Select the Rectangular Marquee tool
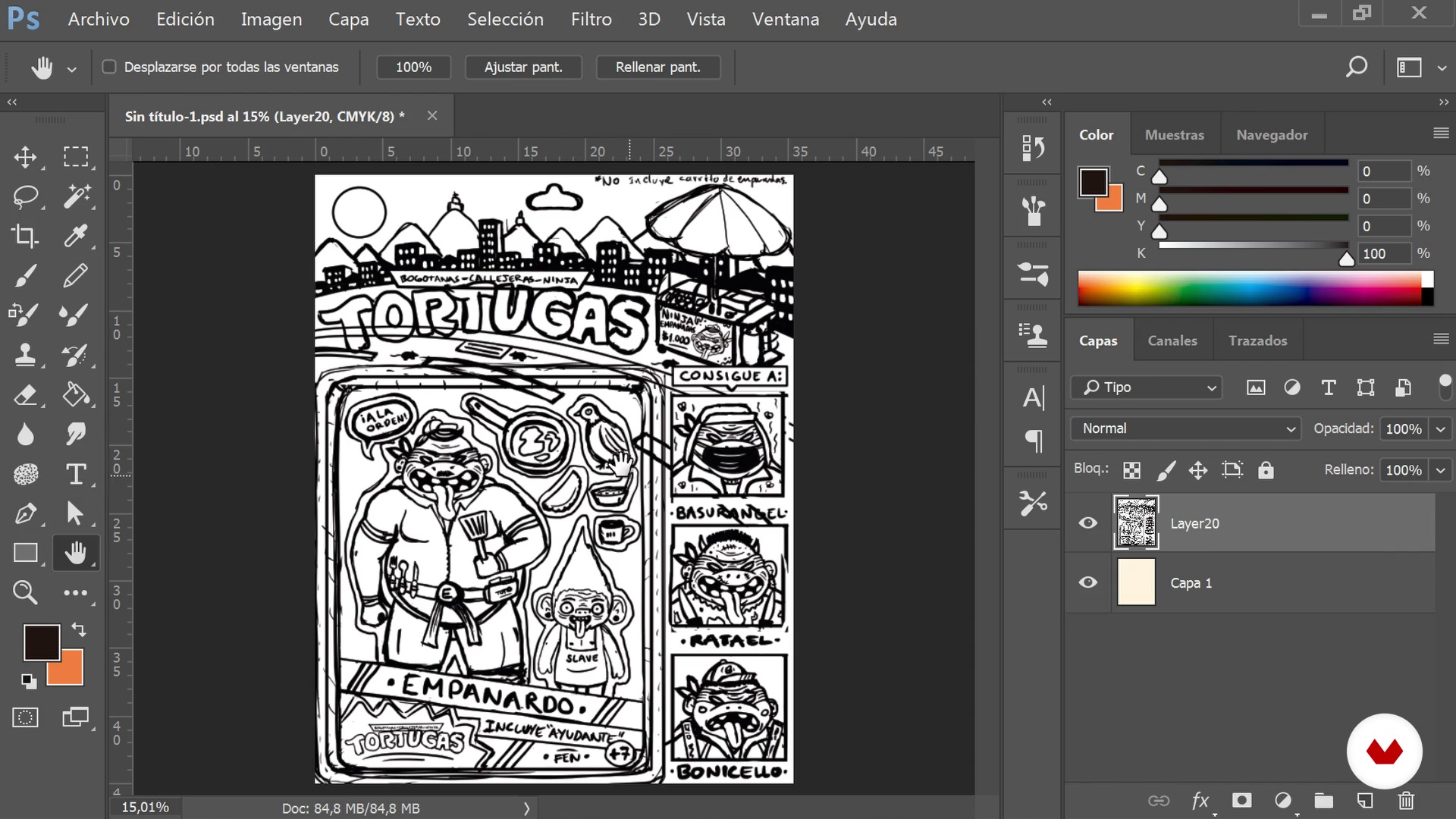This screenshot has width=1456, height=819. point(75,157)
